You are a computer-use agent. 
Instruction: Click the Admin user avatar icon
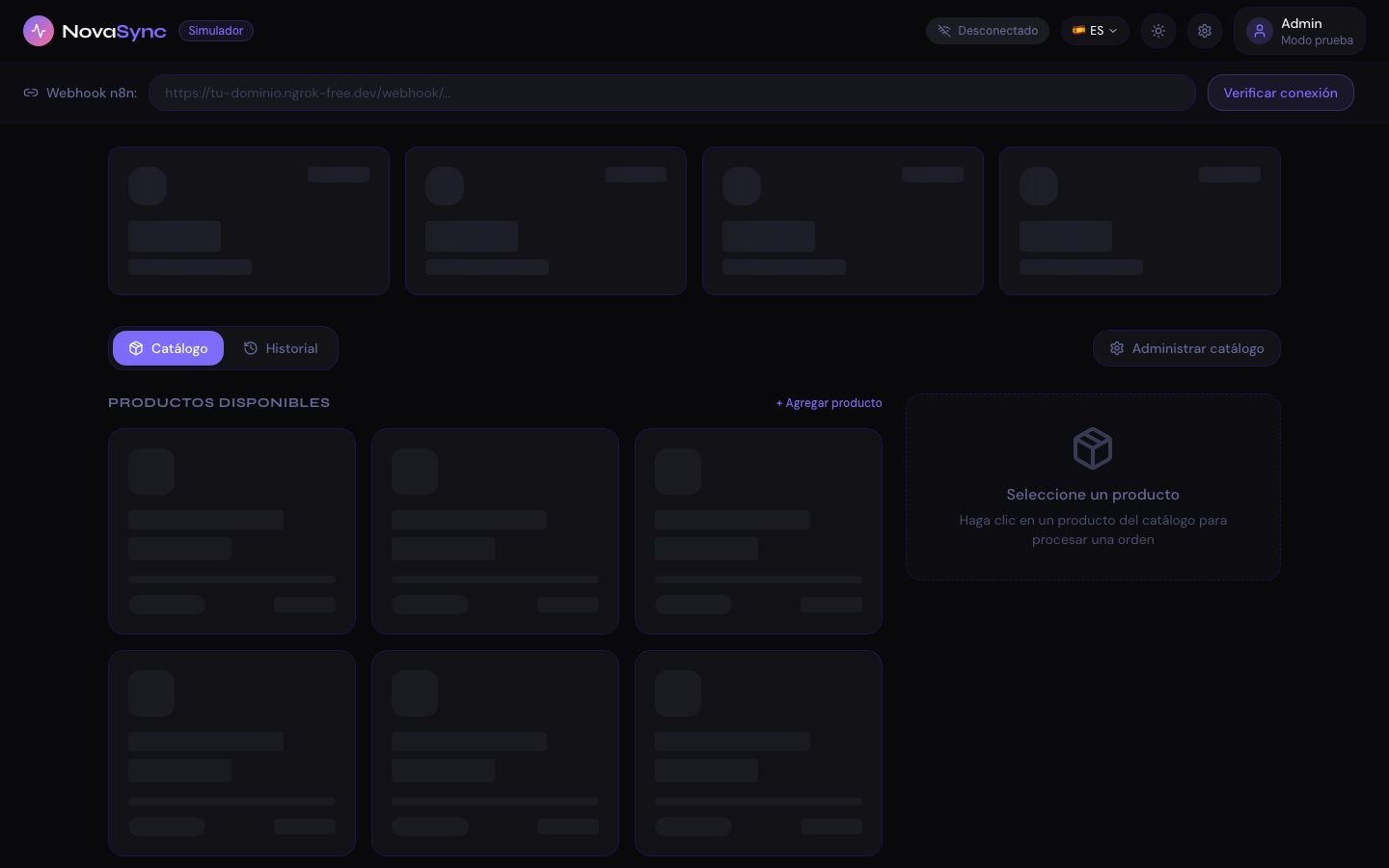point(1260,31)
